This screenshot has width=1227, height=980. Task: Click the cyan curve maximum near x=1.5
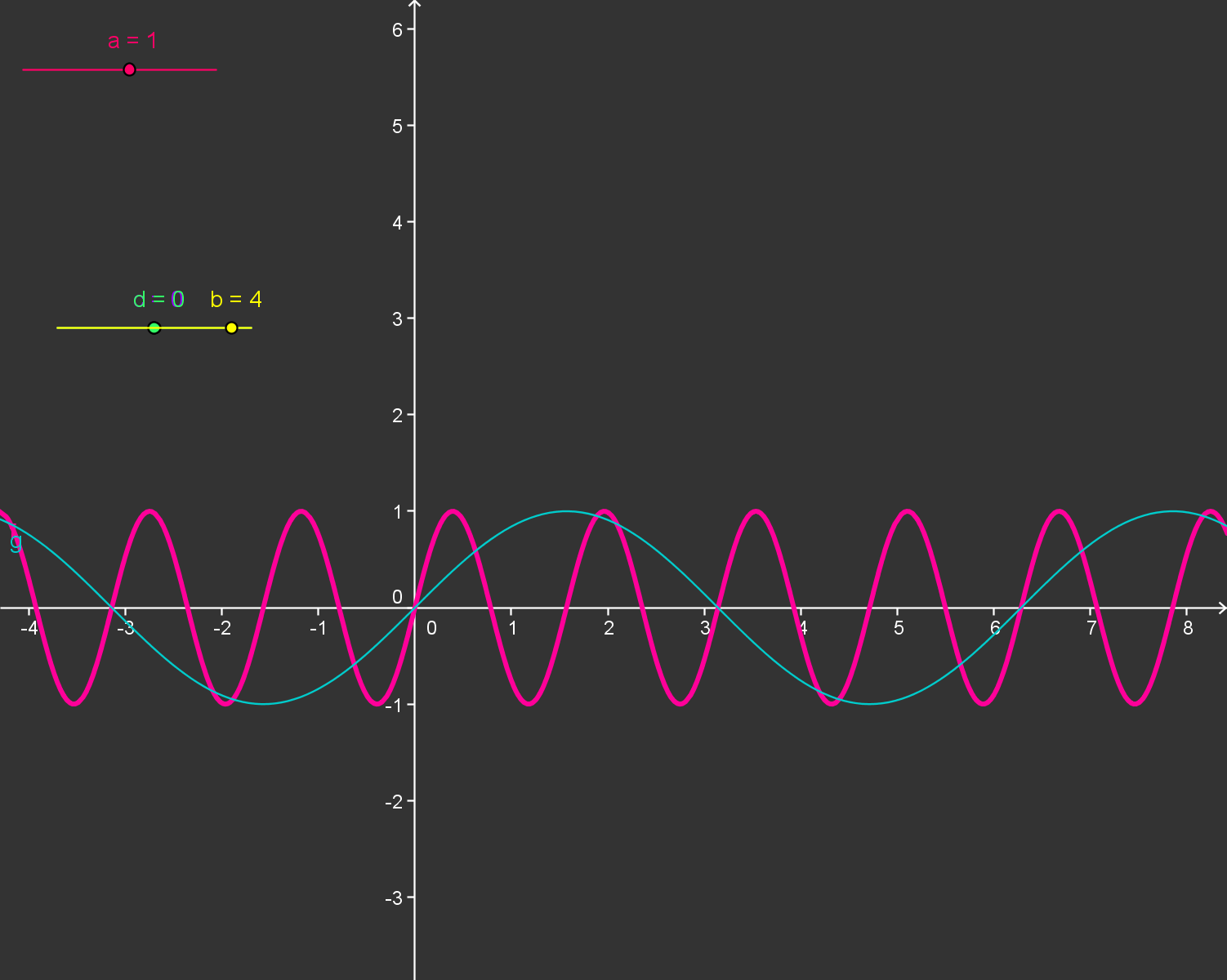(x=566, y=510)
